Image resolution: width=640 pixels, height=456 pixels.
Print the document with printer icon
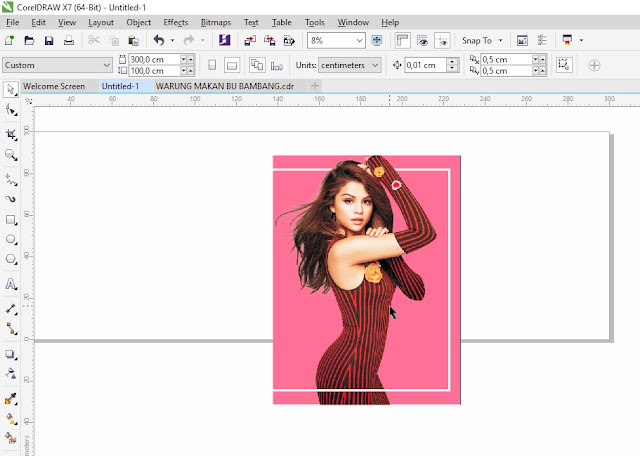[69, 40]
